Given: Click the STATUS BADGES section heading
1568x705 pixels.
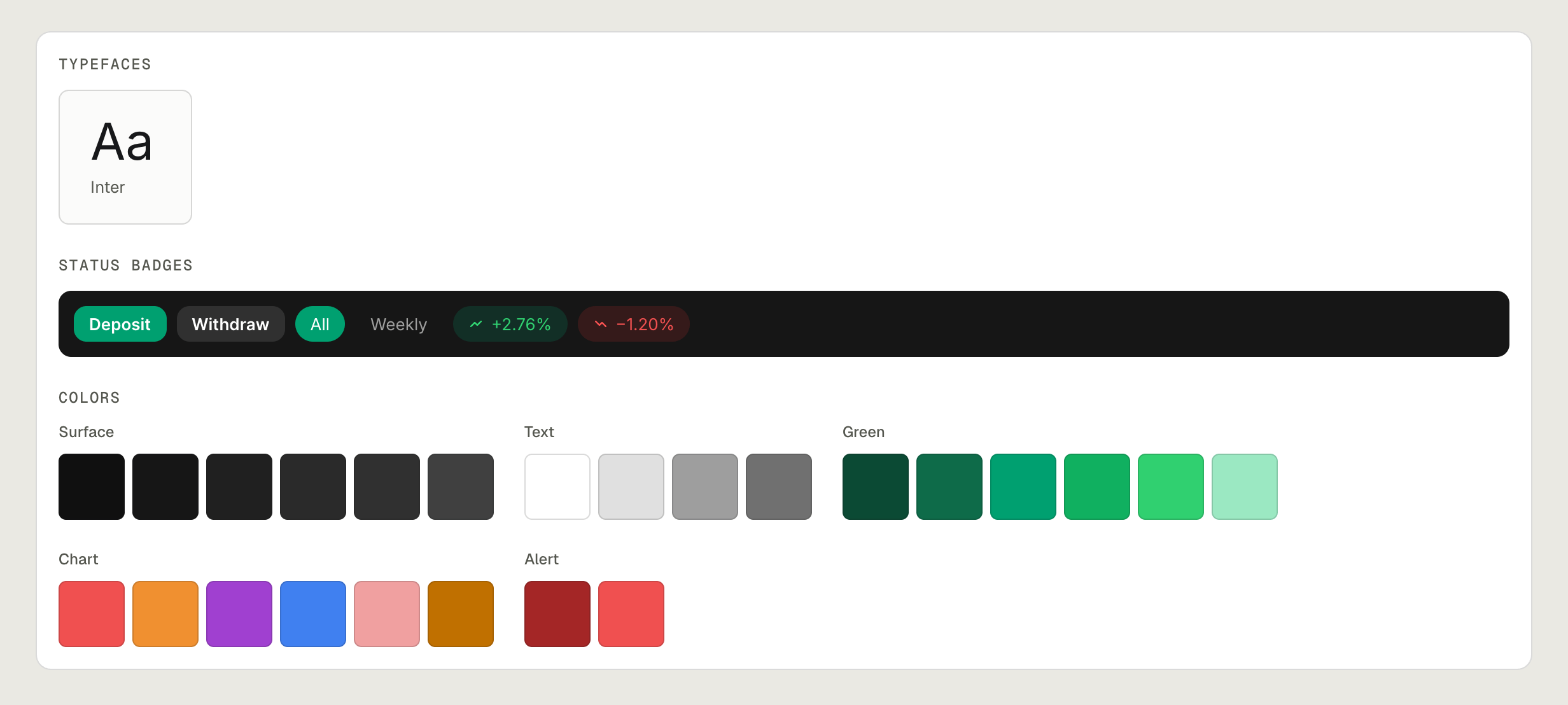Looking at the screenshot, I should pyautogui.click(x=125, y=265).
